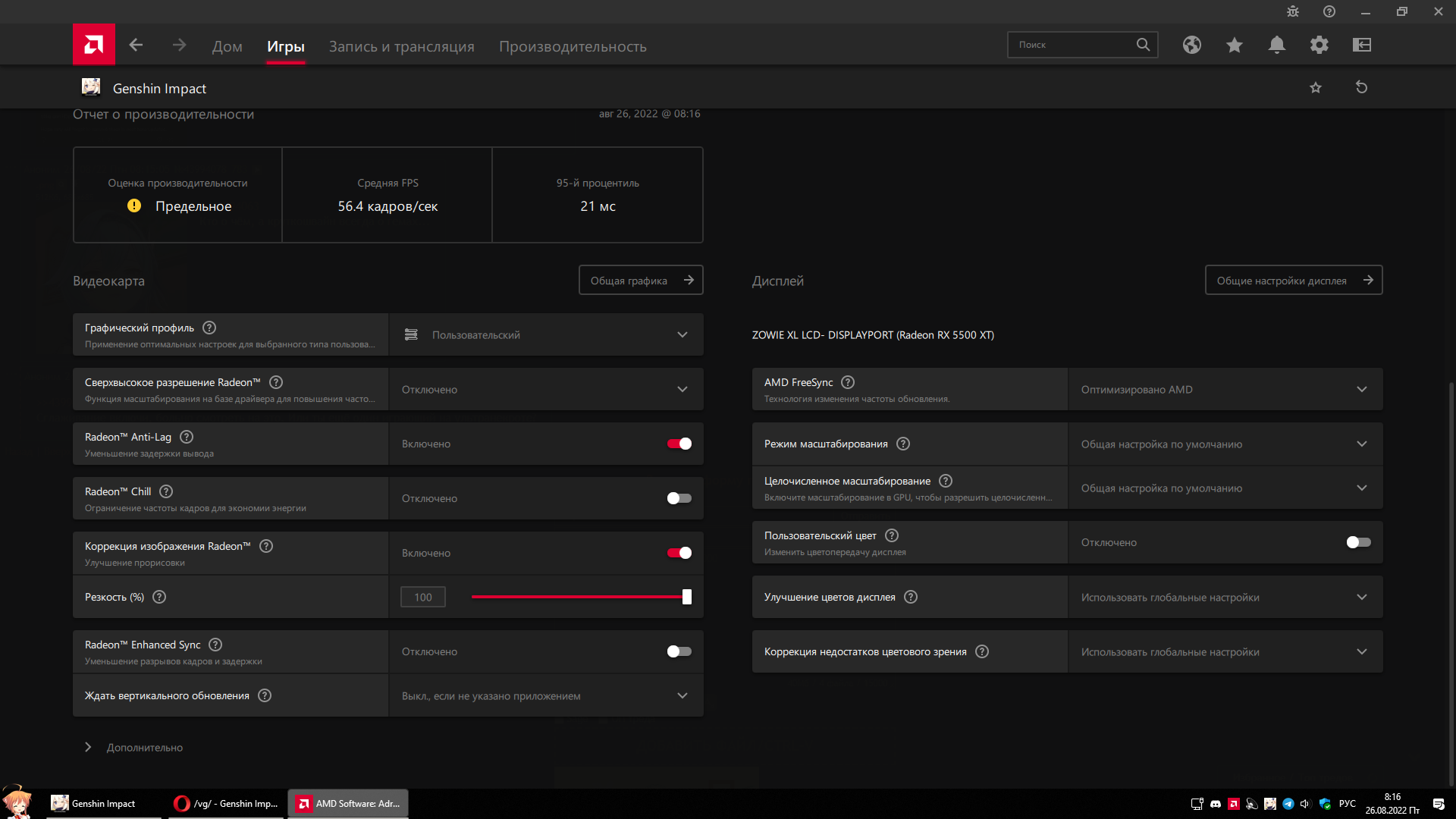Open favorites star icon in top bar
Viewport: 1456px width, 819px height.
[1234, 45]
